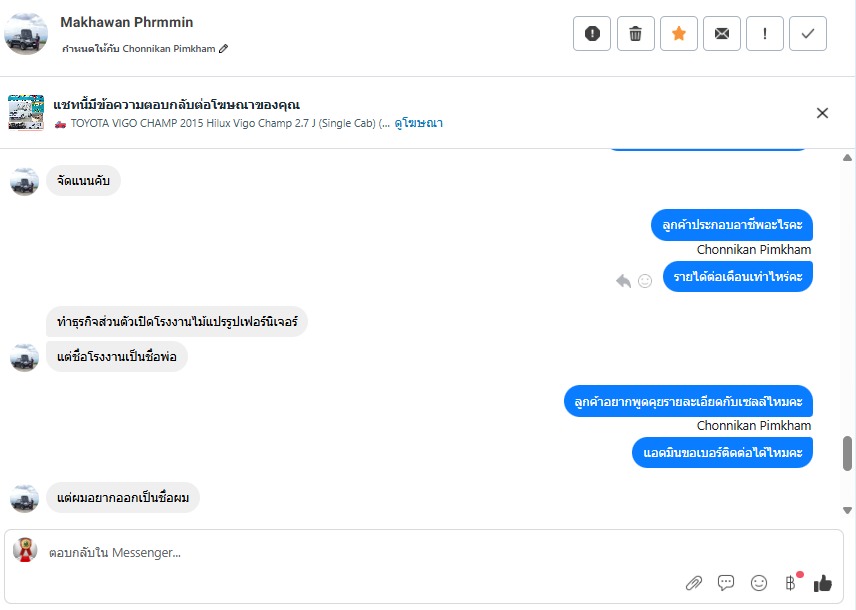Viewport: 856px width, 610px height.
Task: Open saved replies speech bubble icon
Action: (x=726, y=583)
